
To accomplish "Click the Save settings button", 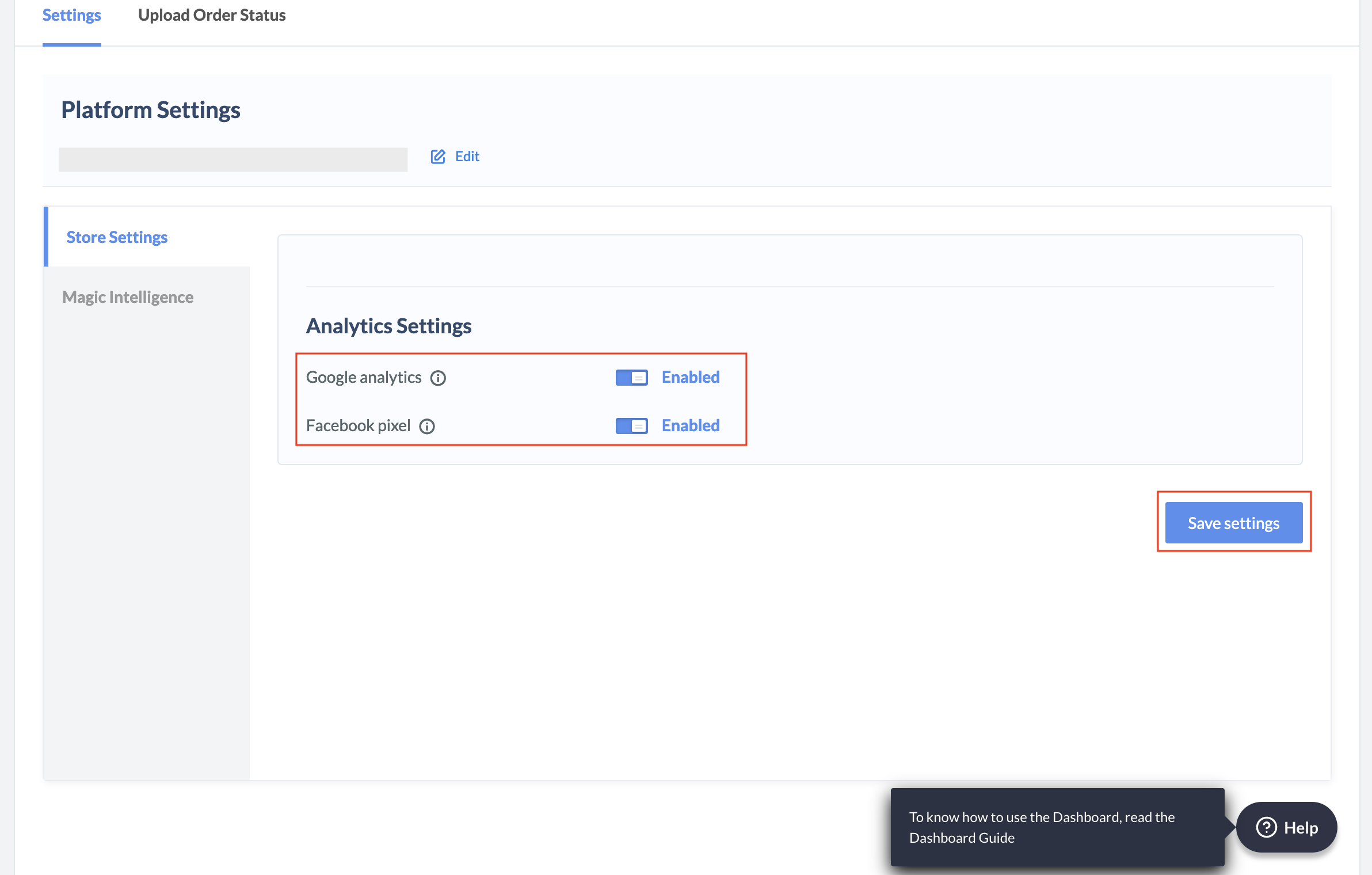I will (1233, 523).
